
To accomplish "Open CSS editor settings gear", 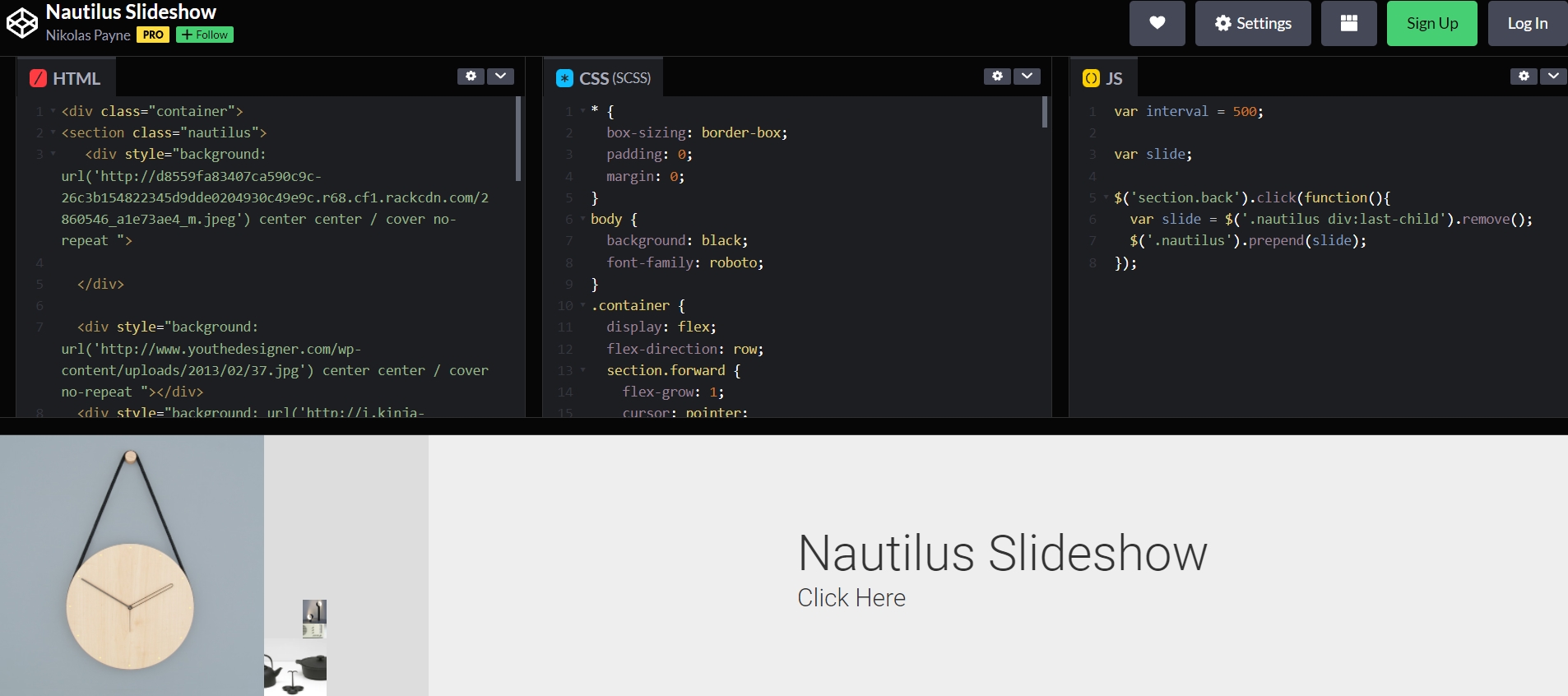I will (997, 77).
